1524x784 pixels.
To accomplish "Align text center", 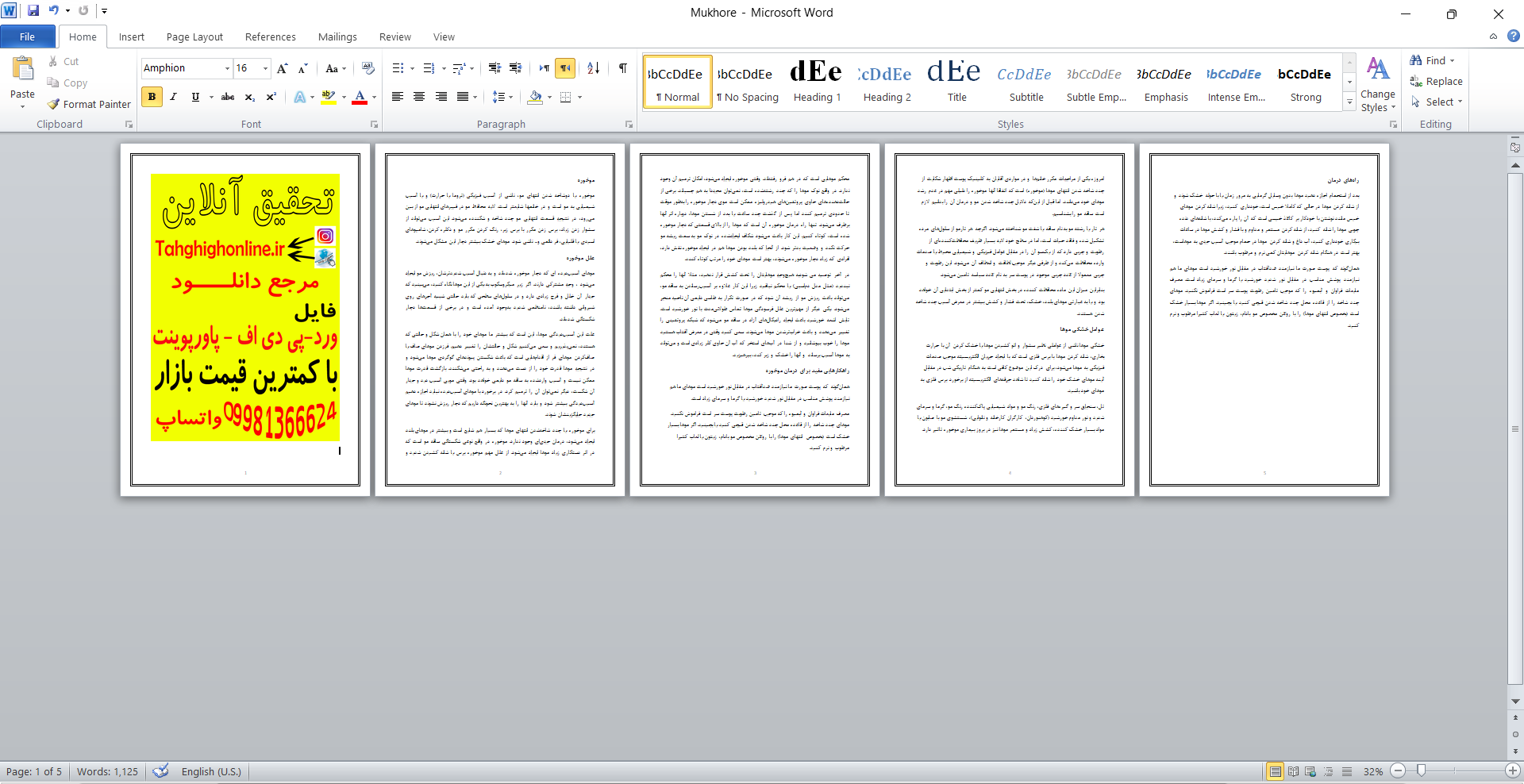I will pos(419,97).
